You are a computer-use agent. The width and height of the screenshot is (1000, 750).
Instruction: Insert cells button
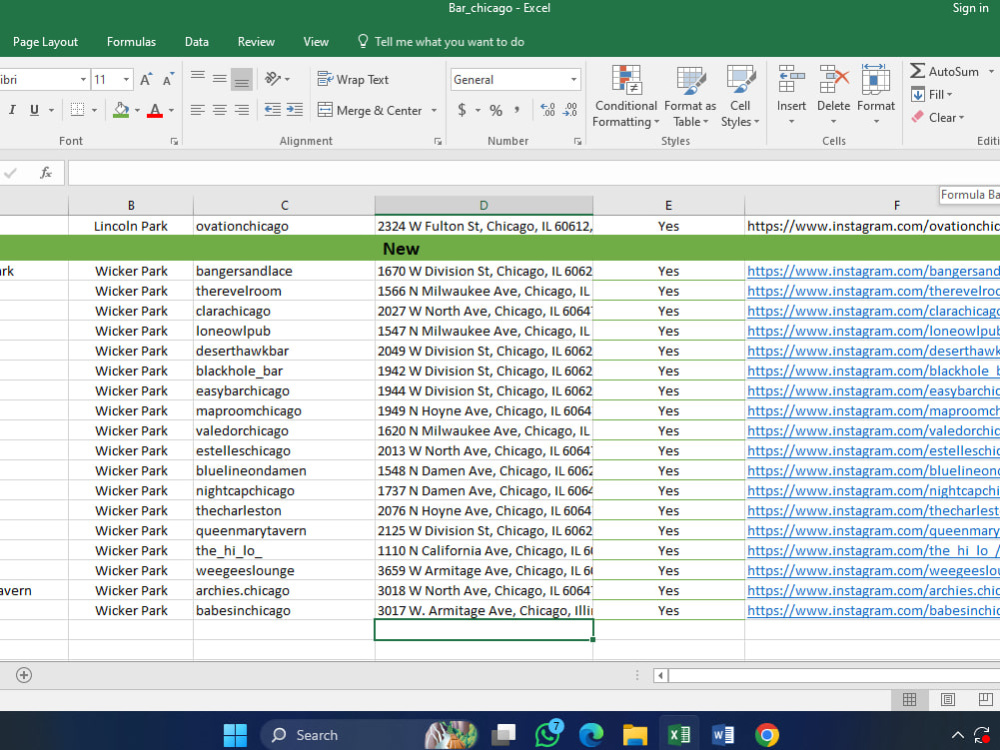pyautogui.click(x=791, y=96)
